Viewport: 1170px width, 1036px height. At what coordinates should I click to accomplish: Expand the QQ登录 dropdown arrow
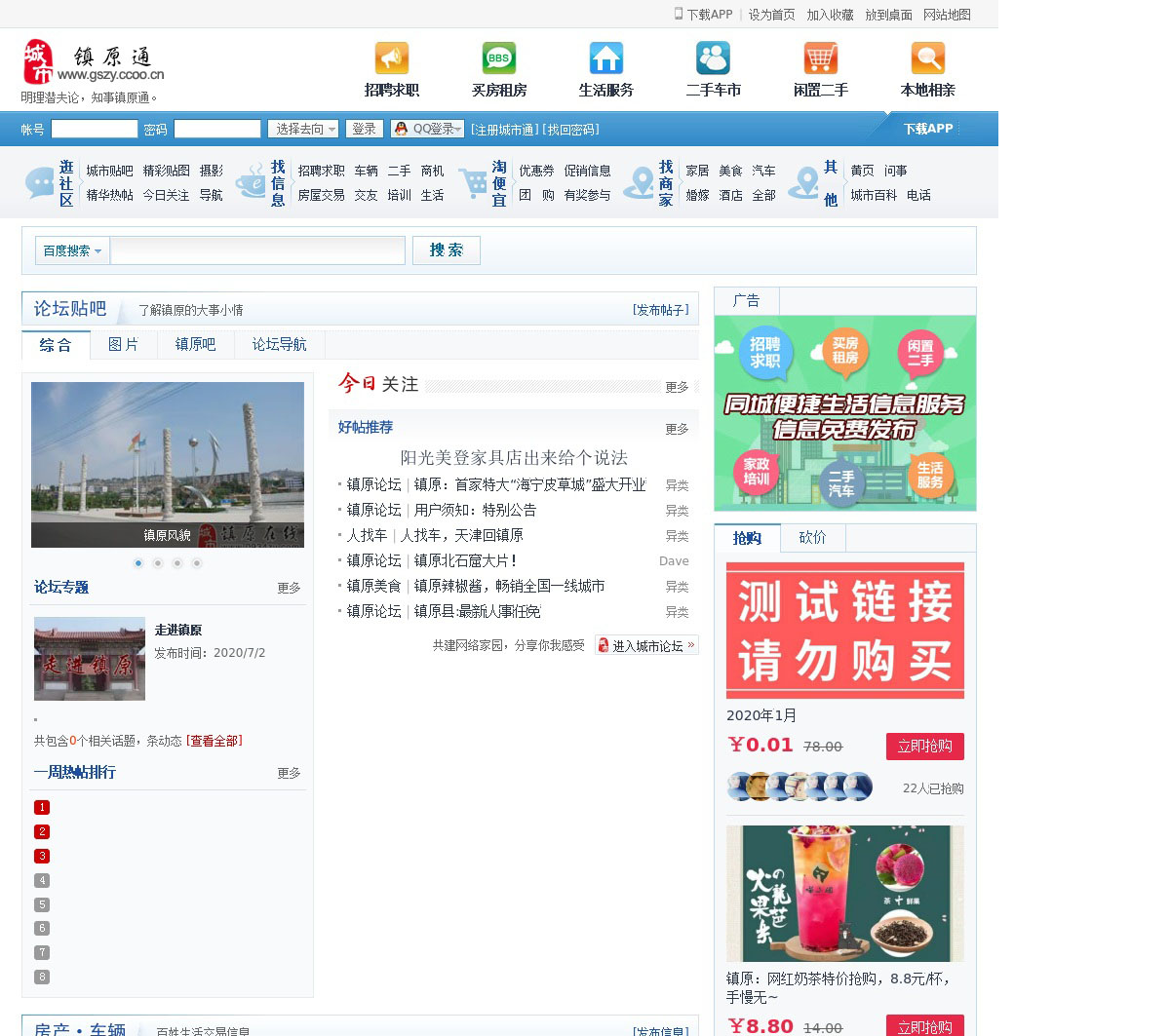[457, 129]
